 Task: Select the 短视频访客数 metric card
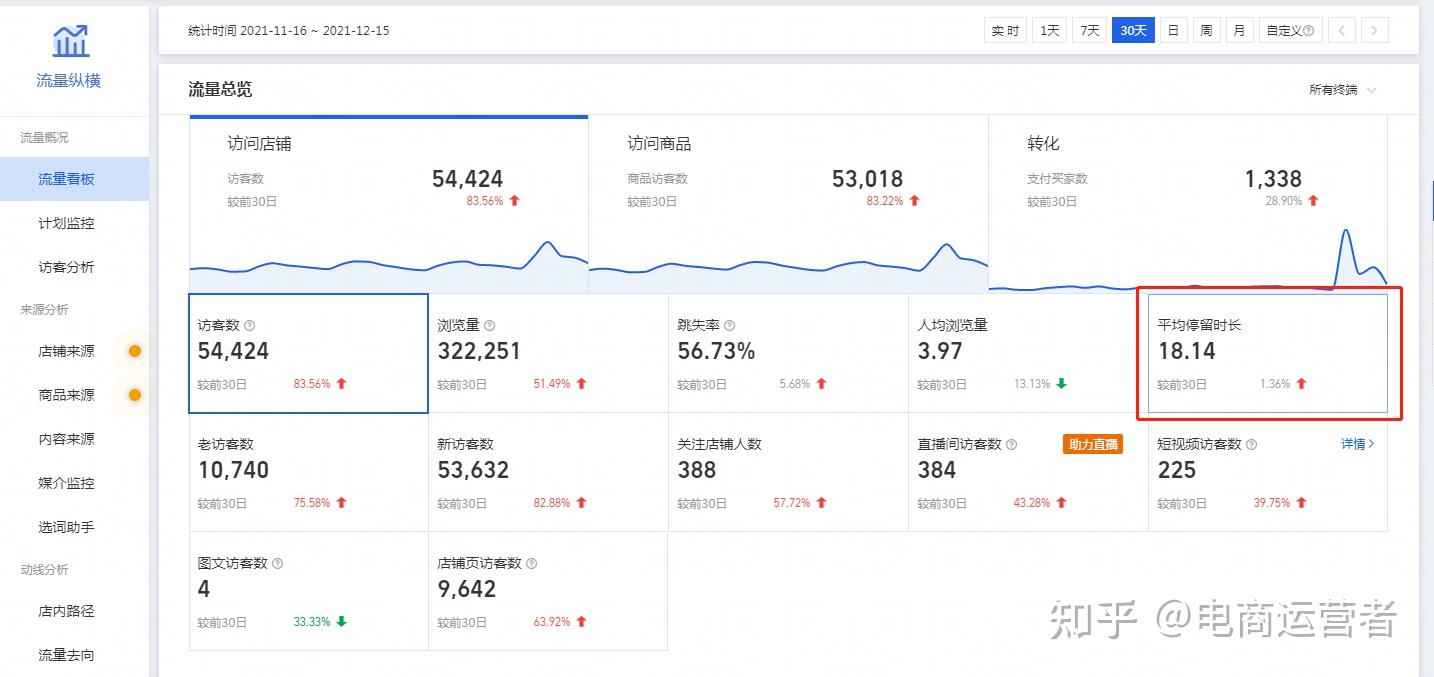pyautogui.click(x=1268, y=472)
